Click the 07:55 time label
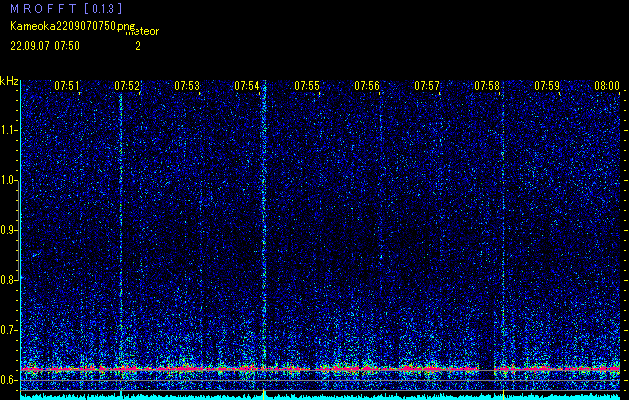The width and height of the screenshot is (629, 400). [307, 86]
